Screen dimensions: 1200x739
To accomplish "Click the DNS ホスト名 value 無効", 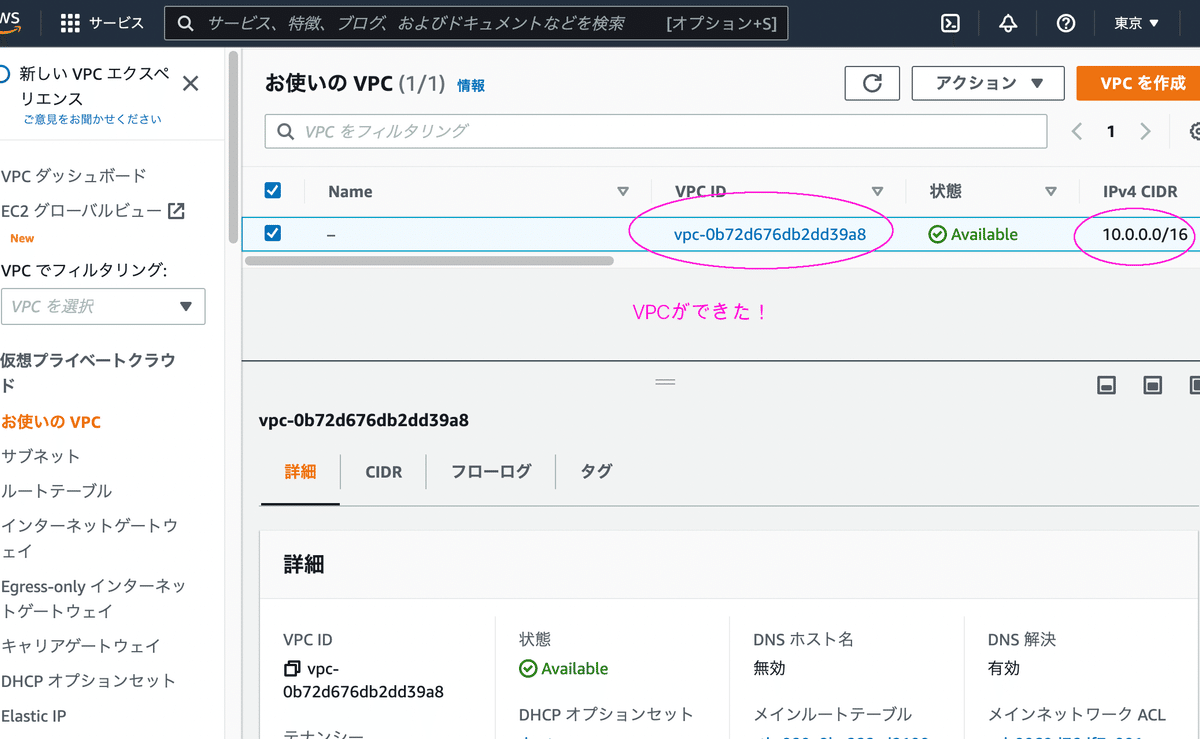I will (770, 668).
